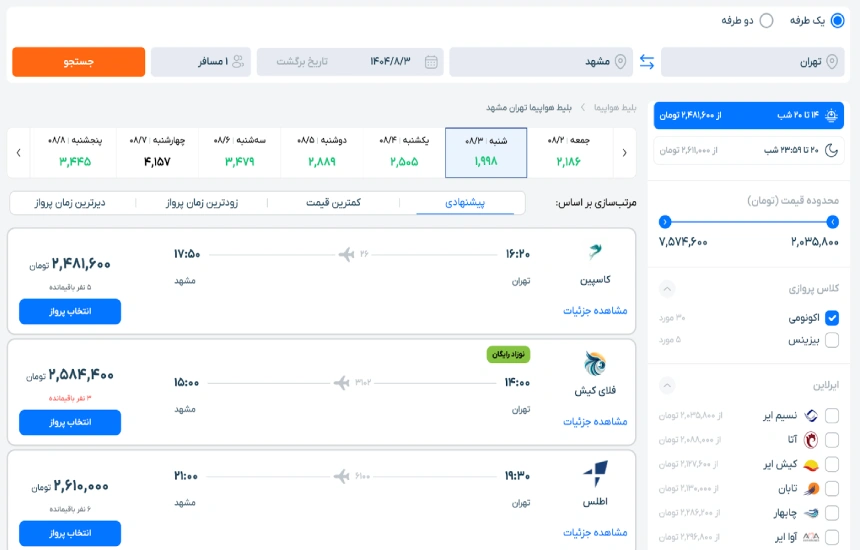Image resolution: width=860 pixels, height=550 pixels.
Task: Sort by دیرترین زمان پرواز tab
Action: (x=70, y=203)
